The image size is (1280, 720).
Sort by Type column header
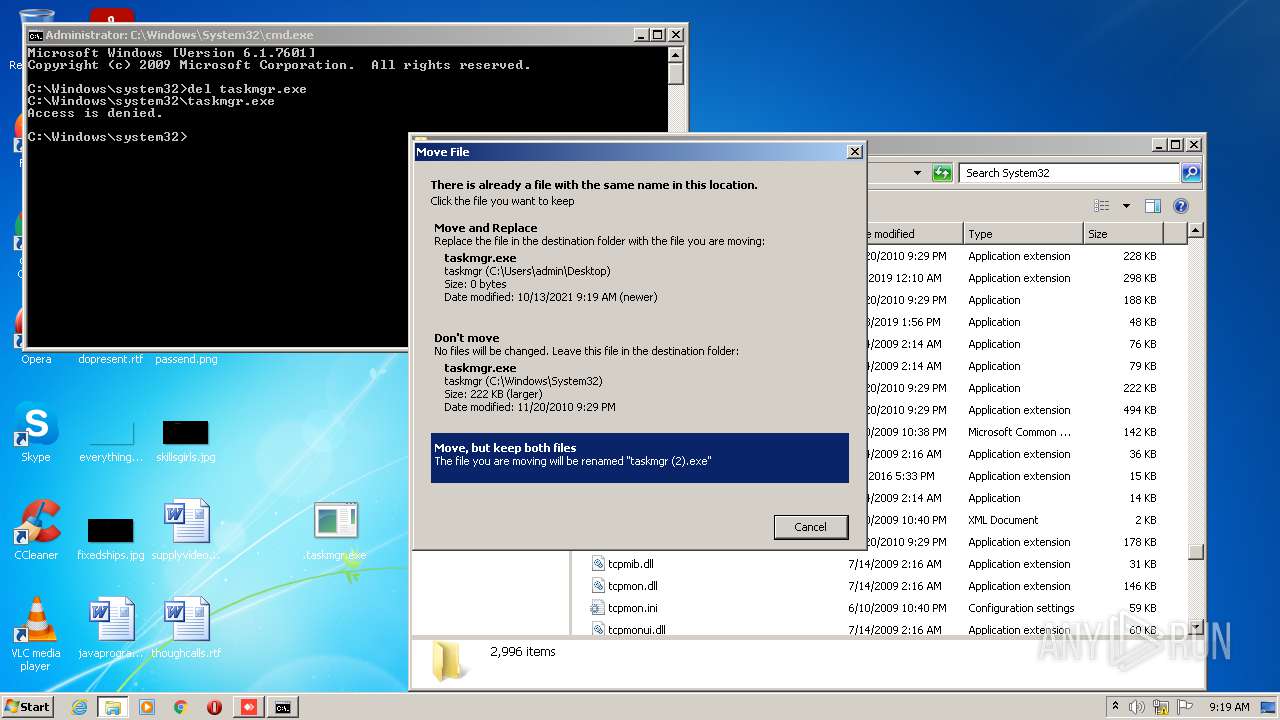pos(1023,234)
